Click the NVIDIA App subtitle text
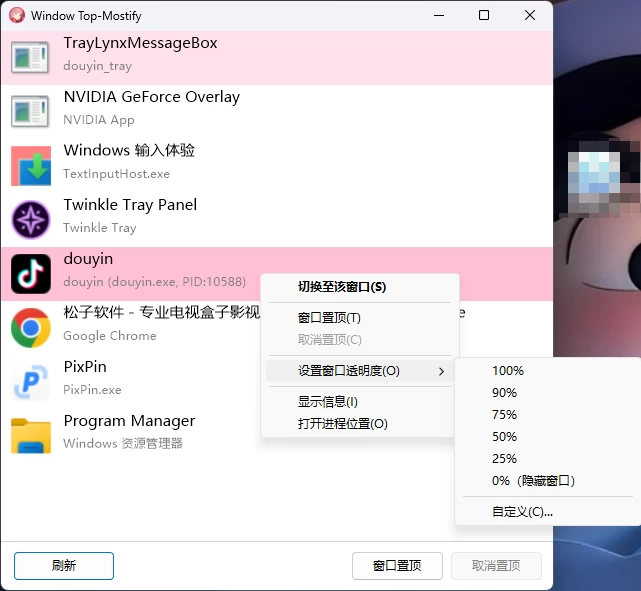This screenshot has height=591, width=641. click(99, 120)
